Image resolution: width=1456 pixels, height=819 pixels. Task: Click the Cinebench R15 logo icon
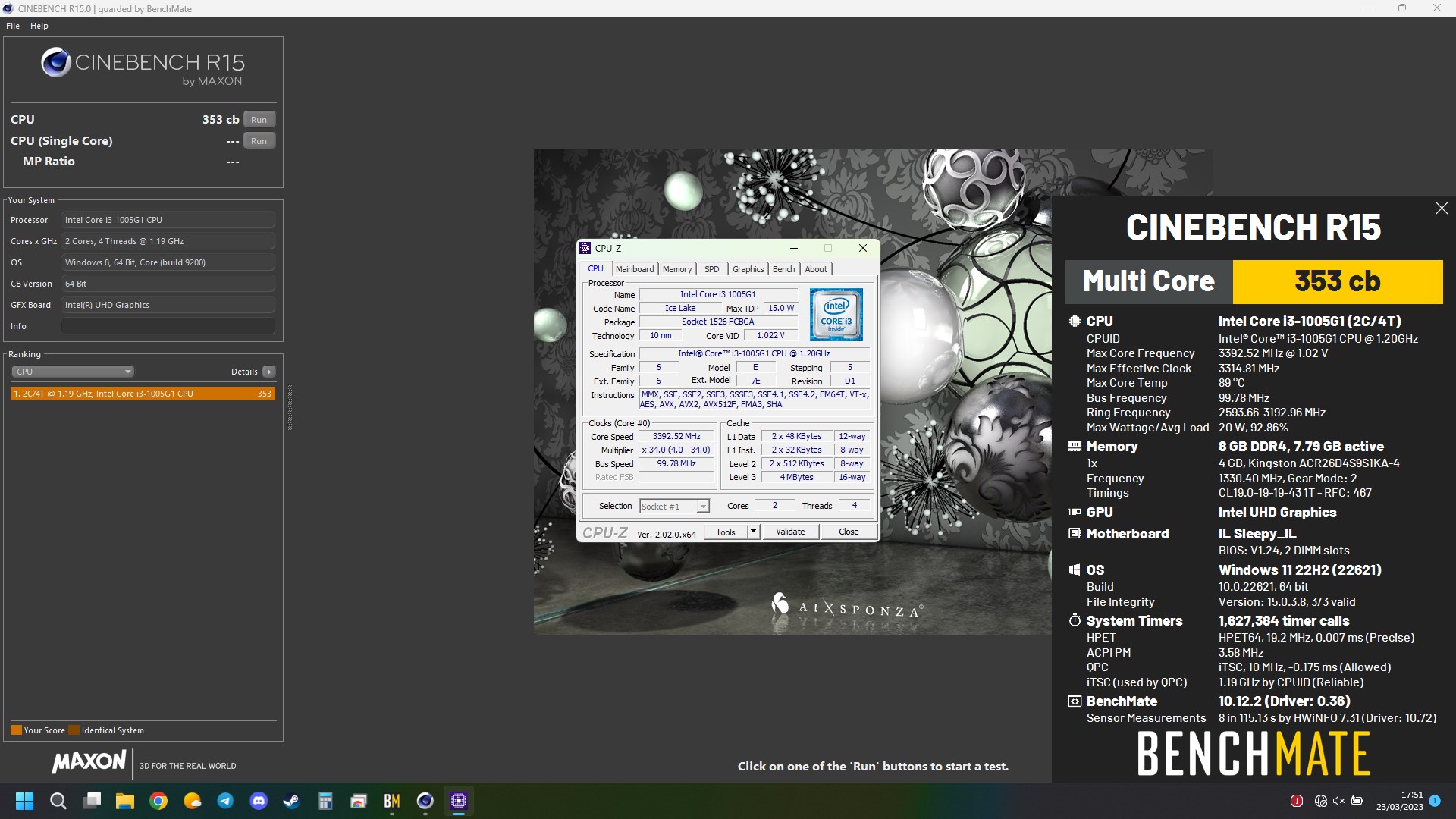click(x=56, y=62)
